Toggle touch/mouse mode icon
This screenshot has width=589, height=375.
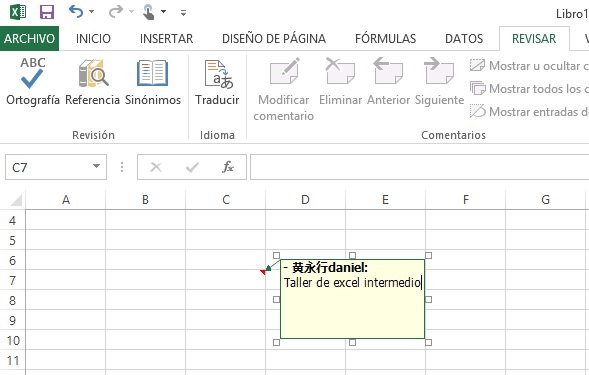click(149, 12)
